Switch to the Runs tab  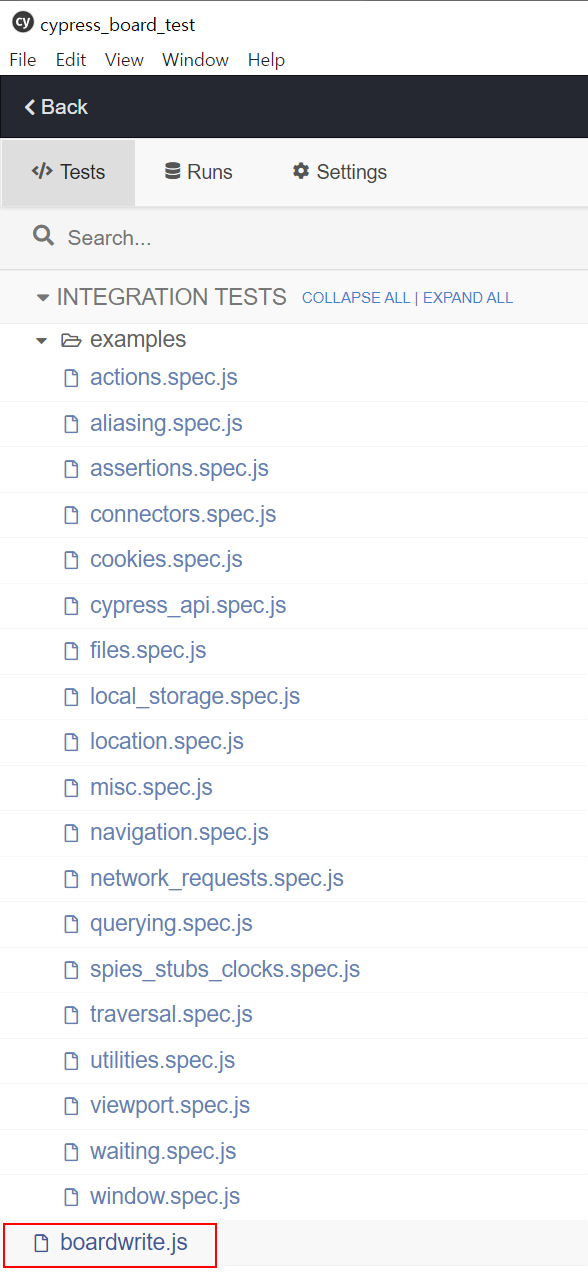pyautogui.click(x=198, y=172)
